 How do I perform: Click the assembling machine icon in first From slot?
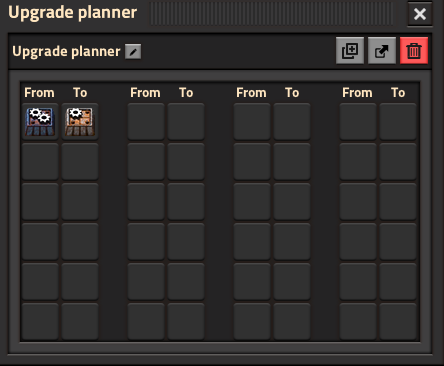point(40,121)
